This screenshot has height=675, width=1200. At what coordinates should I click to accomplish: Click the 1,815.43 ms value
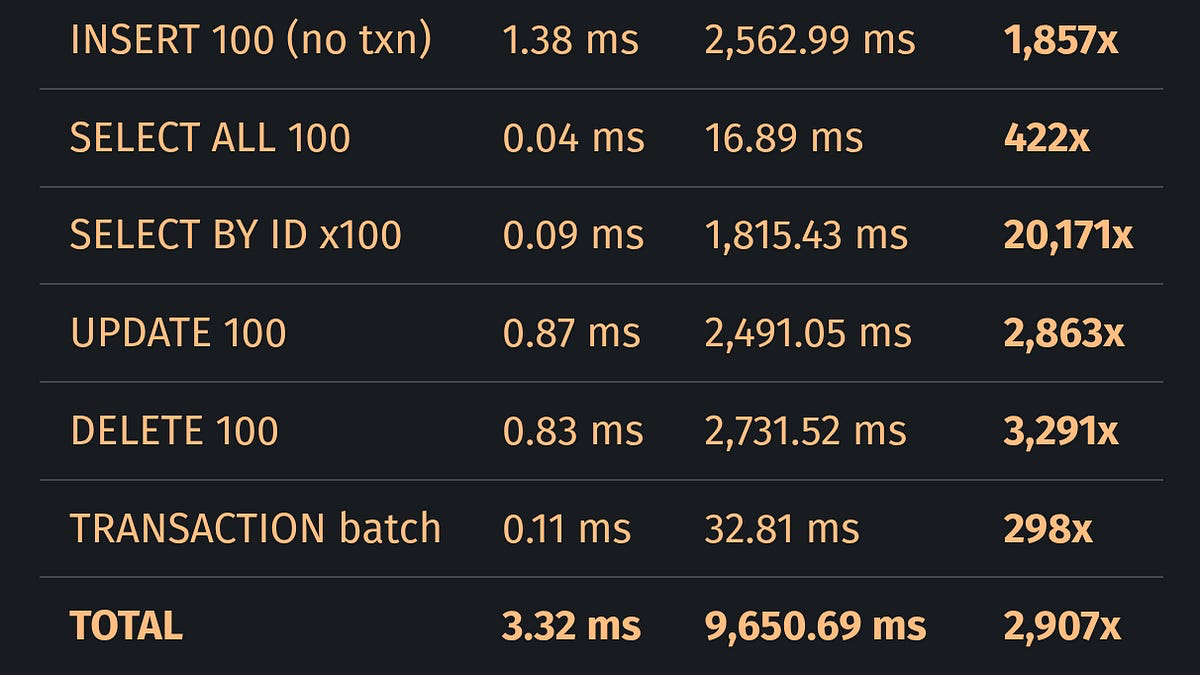click(x=806, y=235)
